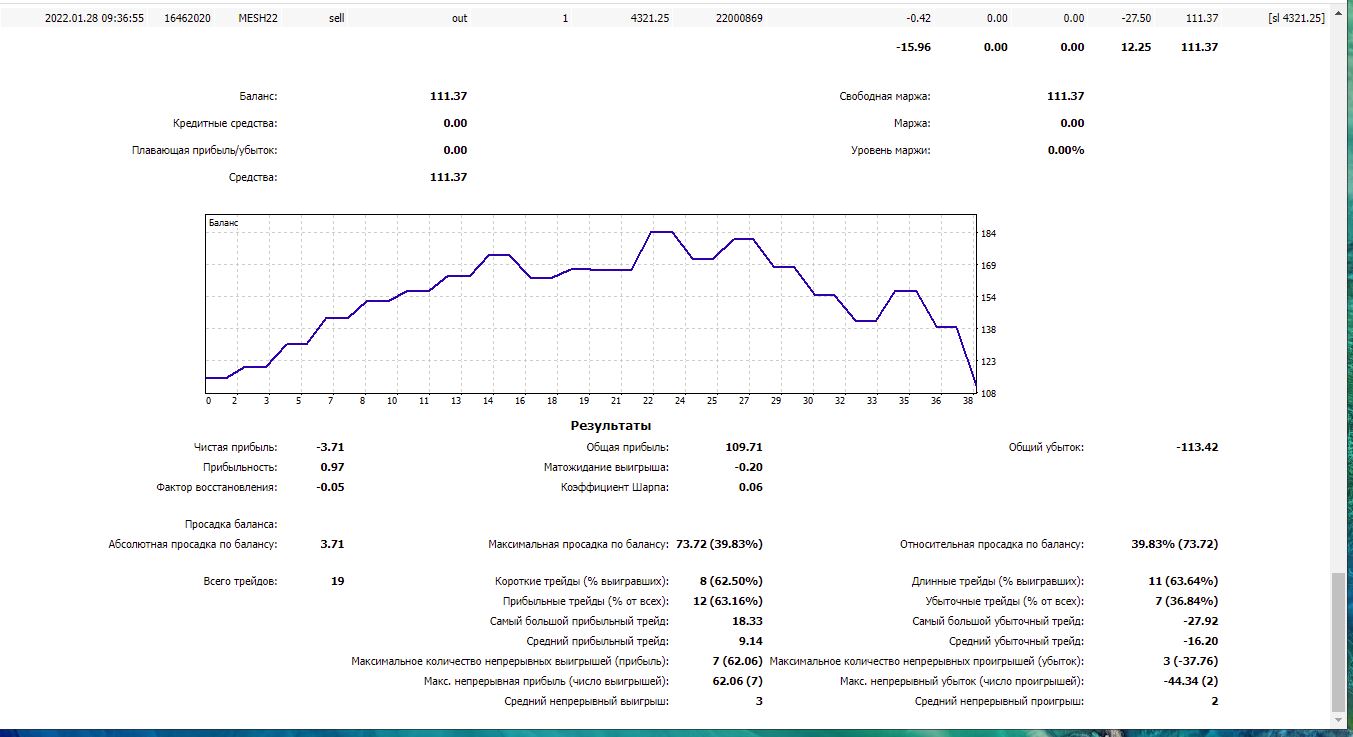
Task: Click the 'Результаты' heading
Action: [x=611, y=426]
